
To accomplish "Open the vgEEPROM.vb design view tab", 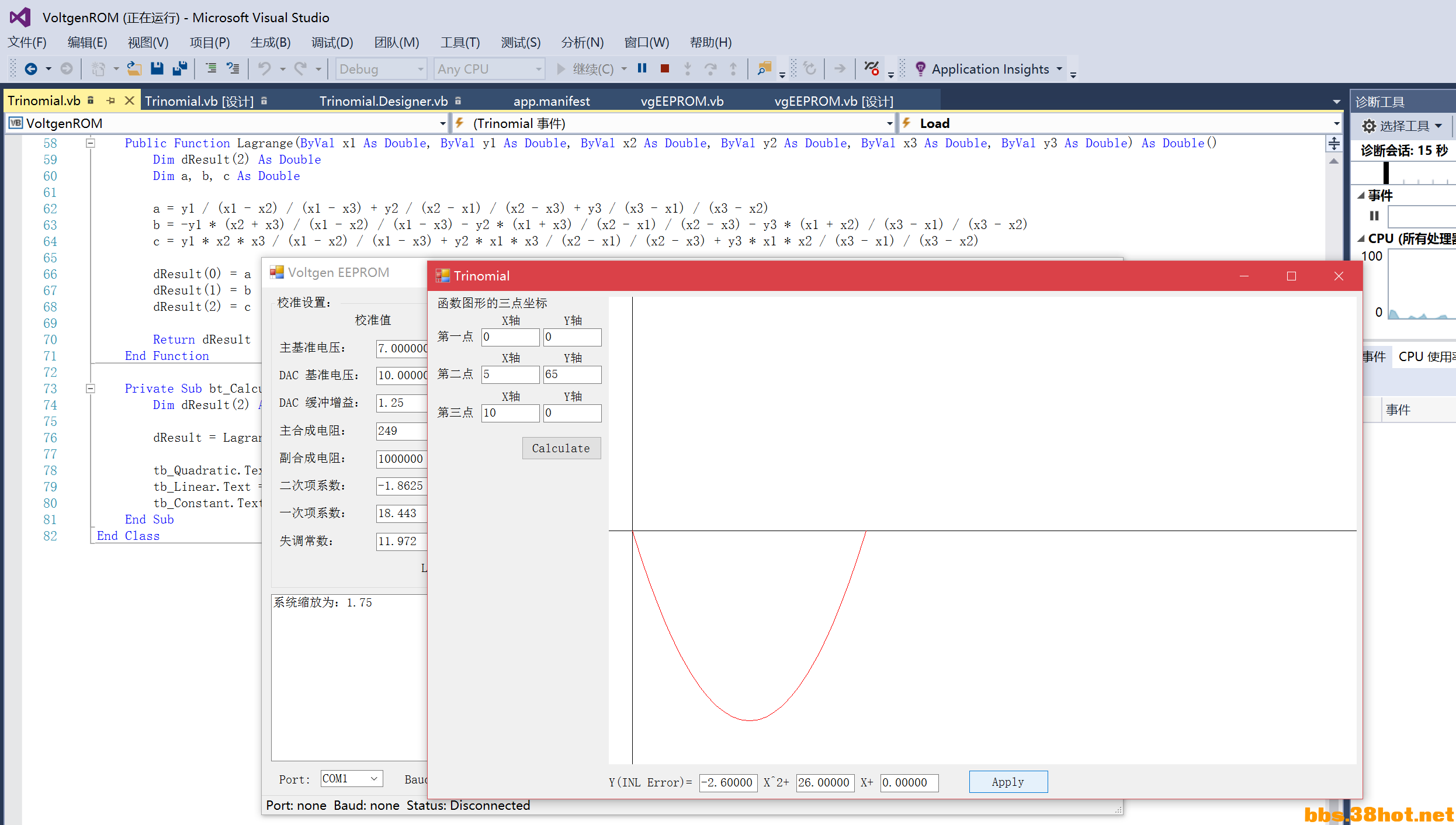I will click(x=834, y=101).
